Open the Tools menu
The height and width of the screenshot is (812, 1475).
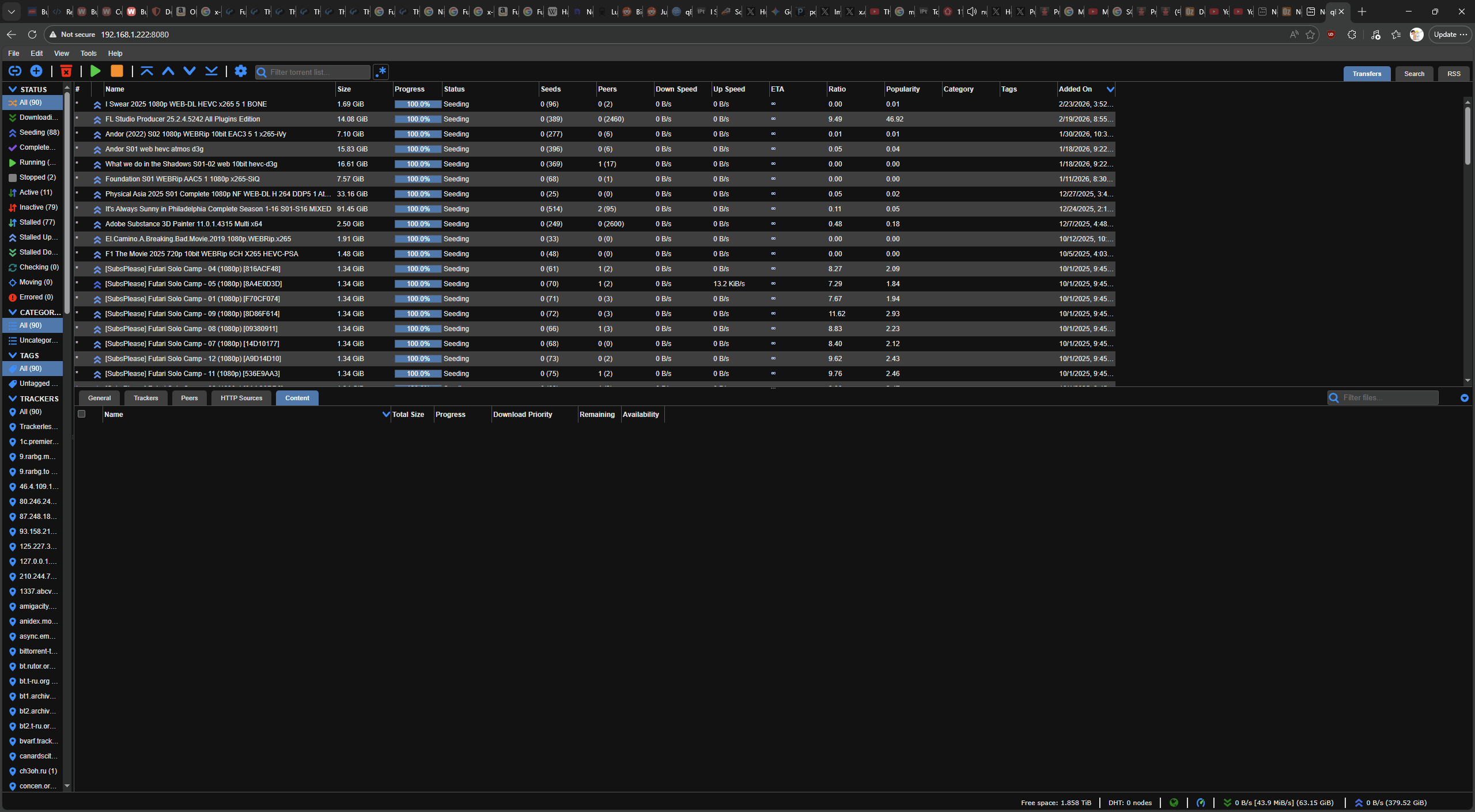click(88, 53)
